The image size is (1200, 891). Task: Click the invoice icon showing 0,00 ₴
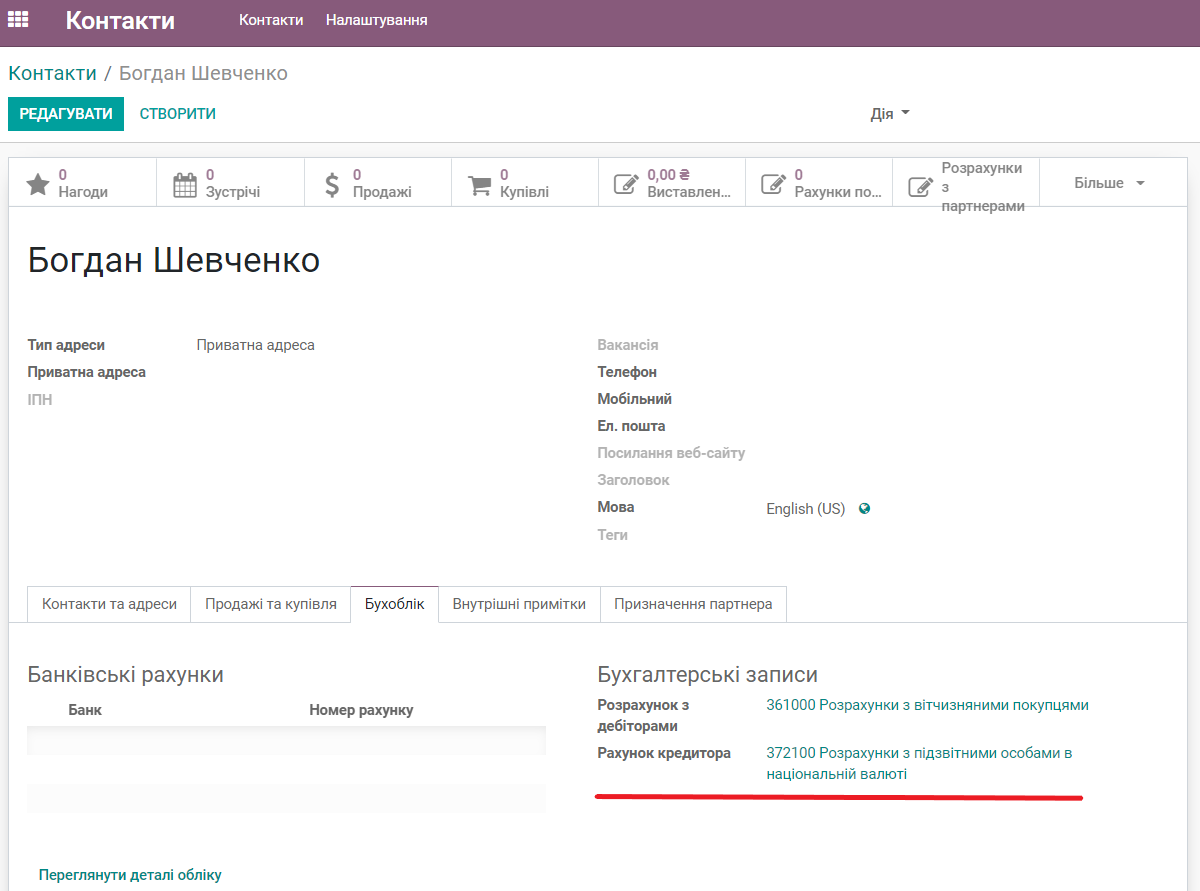click(624, 183)
